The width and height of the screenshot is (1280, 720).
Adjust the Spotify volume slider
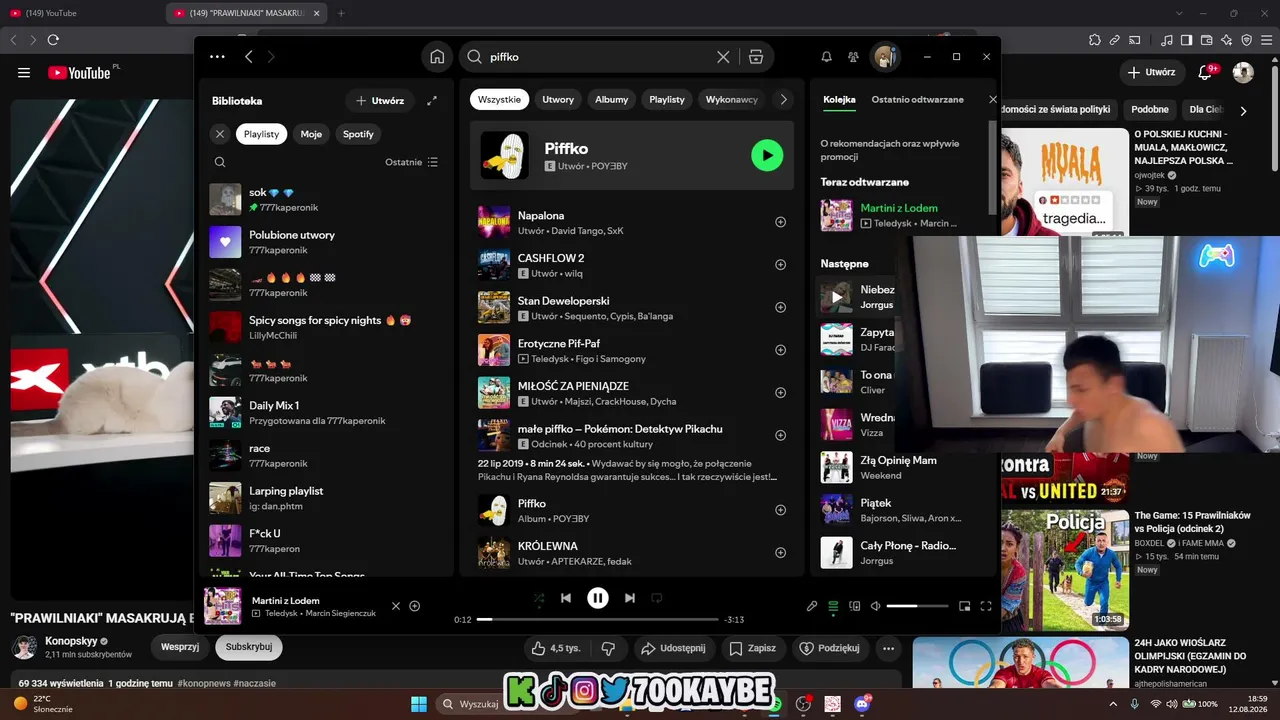click(x=917, y=606)
